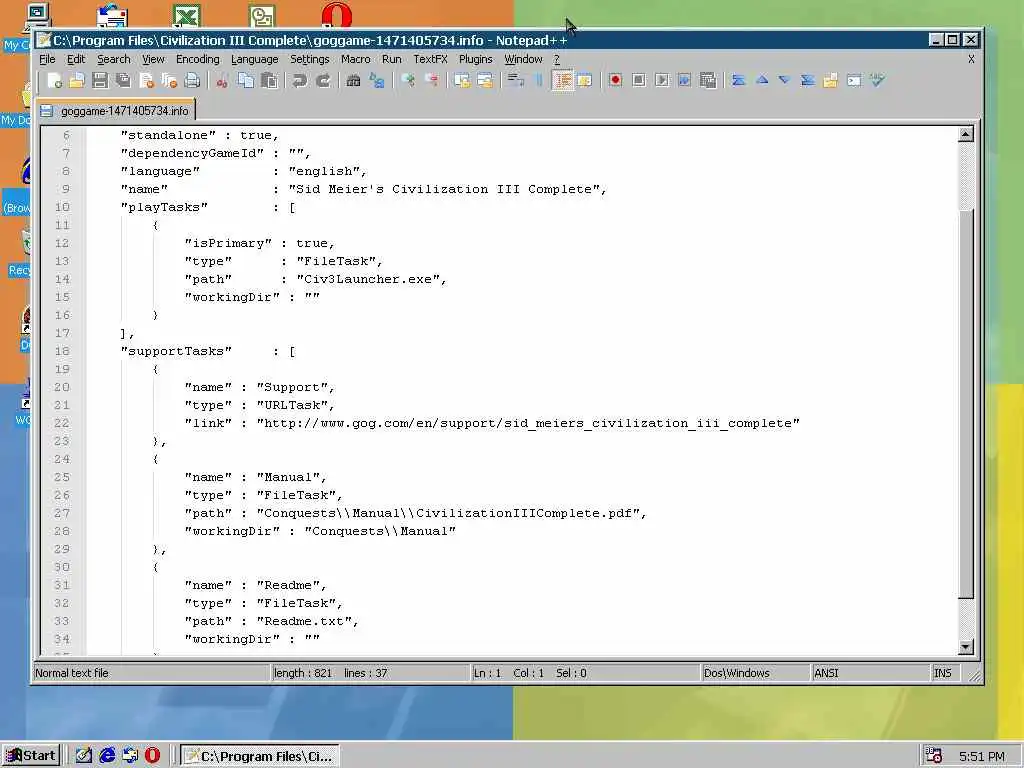Click the Stop recording macro icon

tap(639, 80)
